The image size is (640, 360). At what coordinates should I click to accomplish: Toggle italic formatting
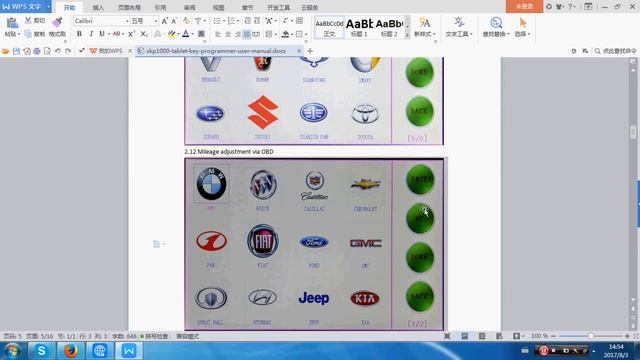(91, 34)
